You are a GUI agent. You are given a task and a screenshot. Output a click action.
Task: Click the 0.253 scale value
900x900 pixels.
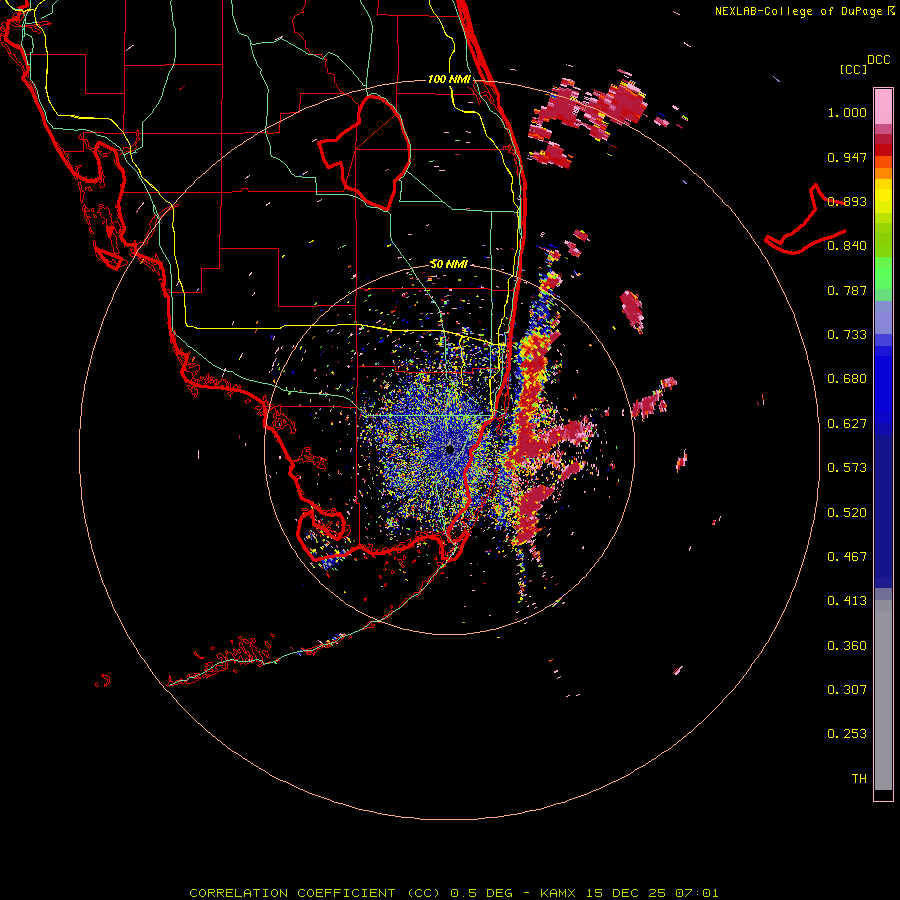point(847,734)
